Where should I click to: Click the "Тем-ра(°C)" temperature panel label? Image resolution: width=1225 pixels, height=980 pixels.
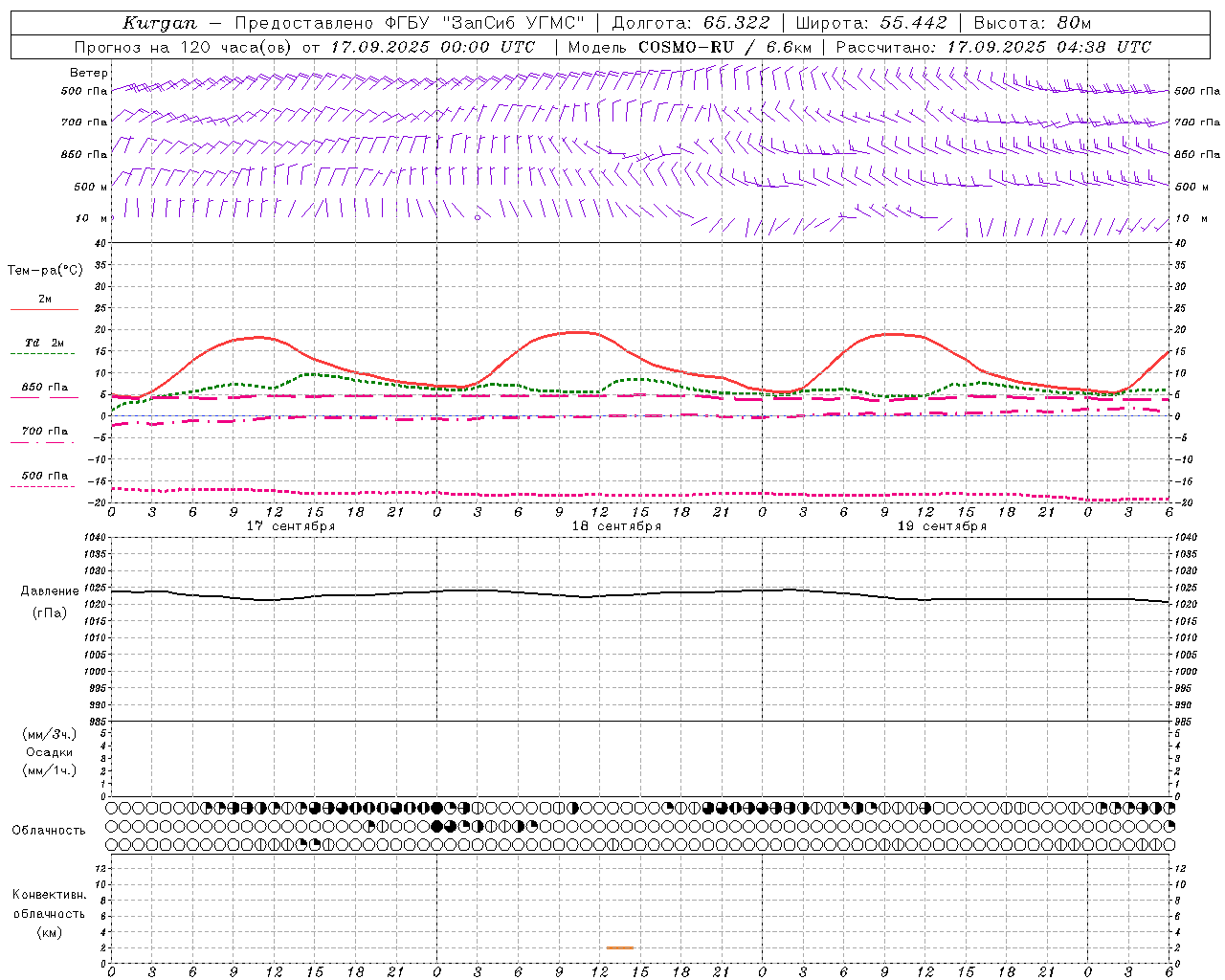(x=45, y=271)
